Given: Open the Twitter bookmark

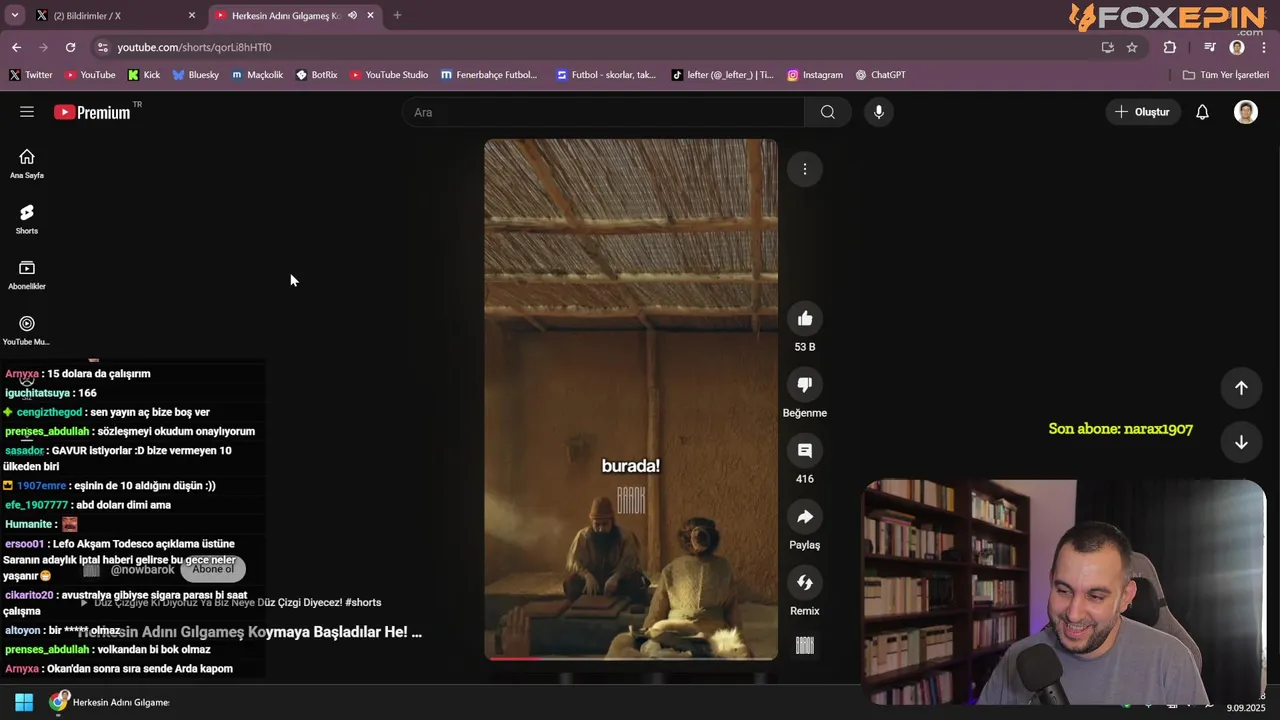Looking at the screenshot, I should click(x=31, y=75).
